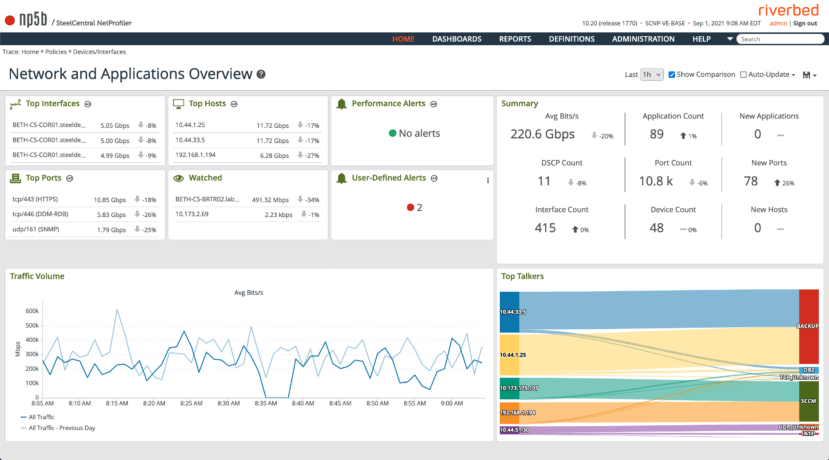Image resolution: width=829 pixels, height=460 pixels.
Task: Open the DEFINITIONS menu
Action: [x=572, y=39]
